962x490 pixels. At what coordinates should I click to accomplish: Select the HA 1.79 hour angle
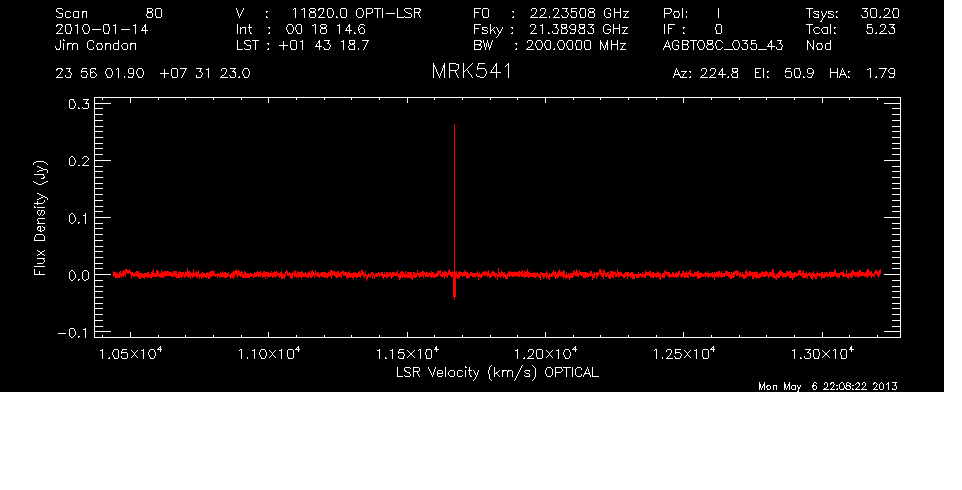[x=867, y=74]
